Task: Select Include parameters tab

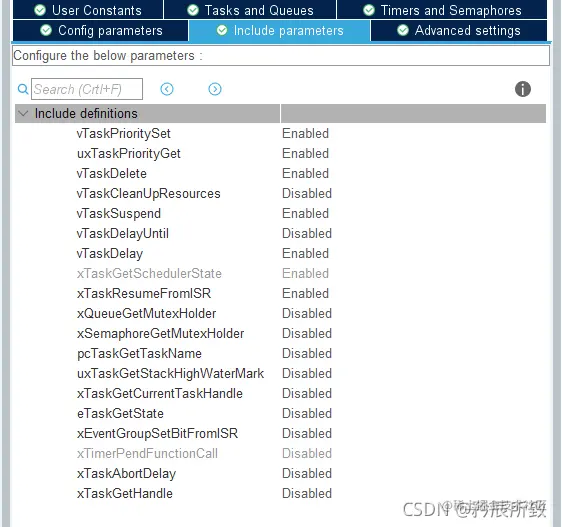Action: 280,30
